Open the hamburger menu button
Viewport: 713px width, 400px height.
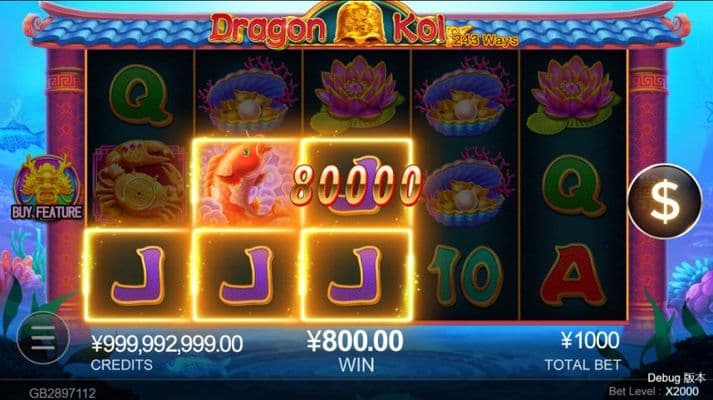pyautogui.click(x=43, y=338)
